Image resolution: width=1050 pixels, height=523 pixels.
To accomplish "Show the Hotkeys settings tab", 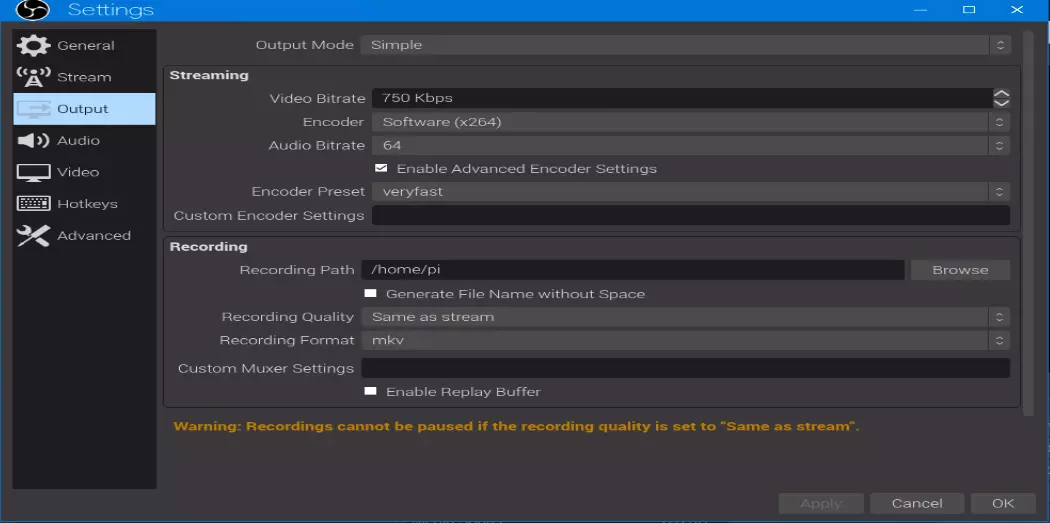I will pyautogui.click(x=84, y=204).
